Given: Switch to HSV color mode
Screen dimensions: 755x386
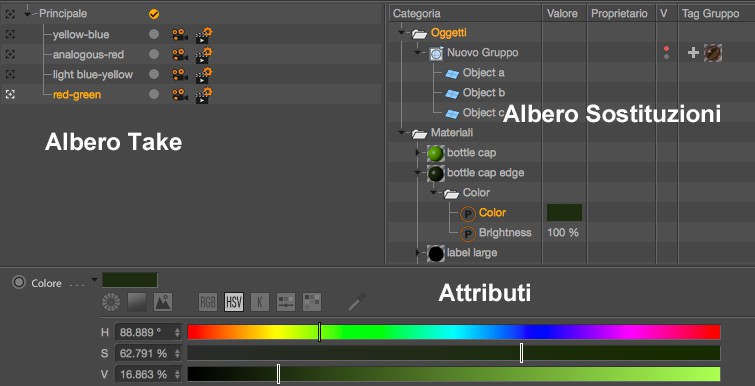Looking at the screenshot, I should (234, 302).
